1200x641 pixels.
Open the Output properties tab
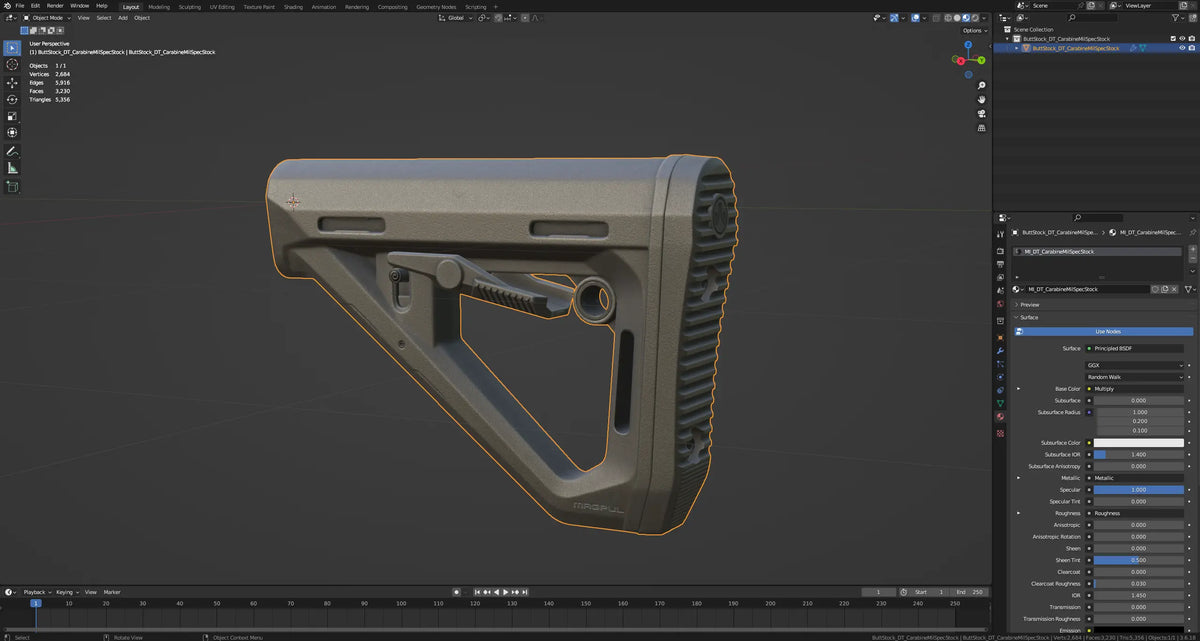[x=1000, y=264]
